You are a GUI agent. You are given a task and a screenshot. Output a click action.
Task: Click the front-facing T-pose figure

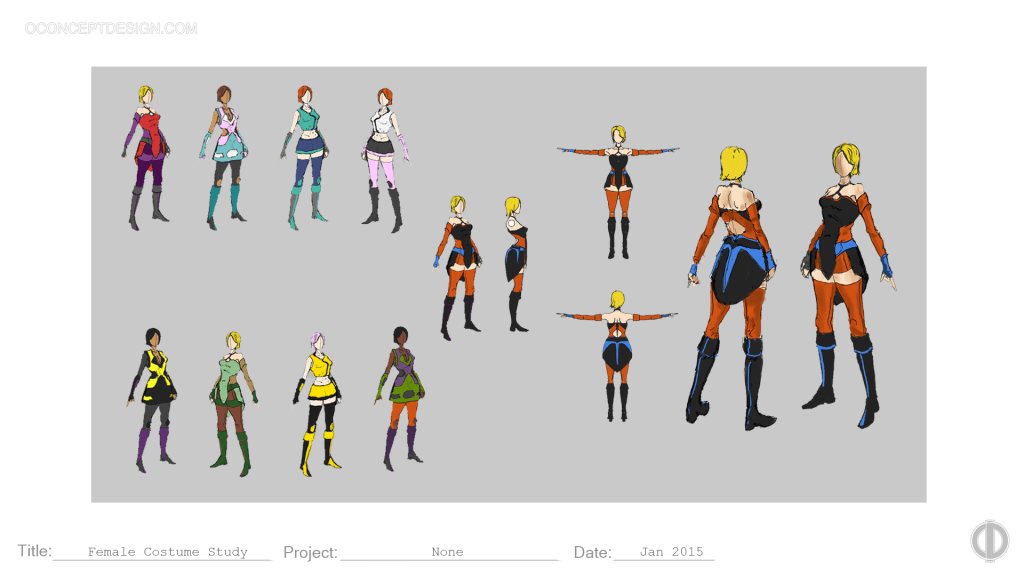tap(618, 190)
